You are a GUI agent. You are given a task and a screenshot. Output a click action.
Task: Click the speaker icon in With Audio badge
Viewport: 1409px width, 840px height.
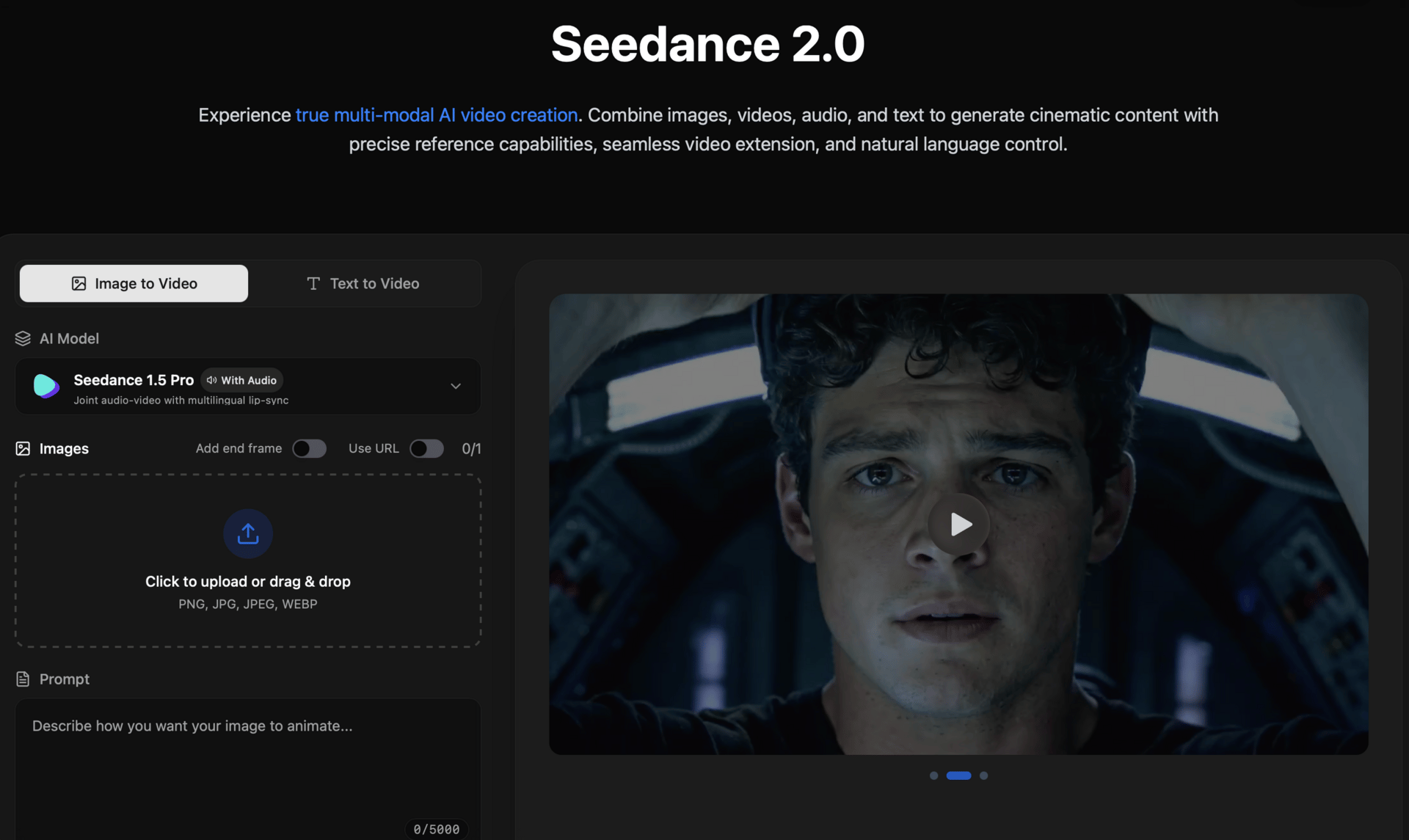[211, 380]
